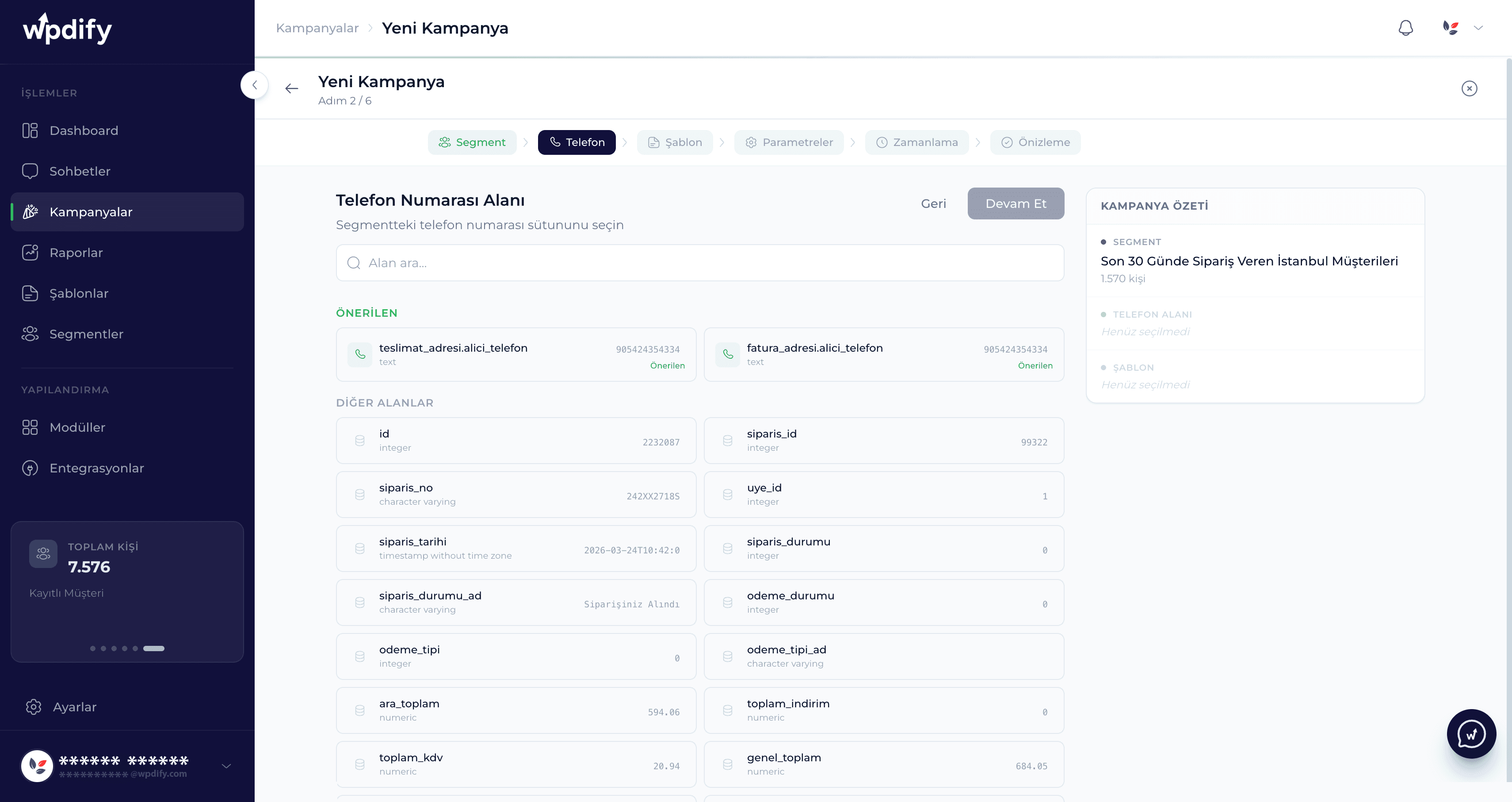1512x802 pixels.
Task: Click the segment name in campaign summary
Action: (x=1249, y=261)
